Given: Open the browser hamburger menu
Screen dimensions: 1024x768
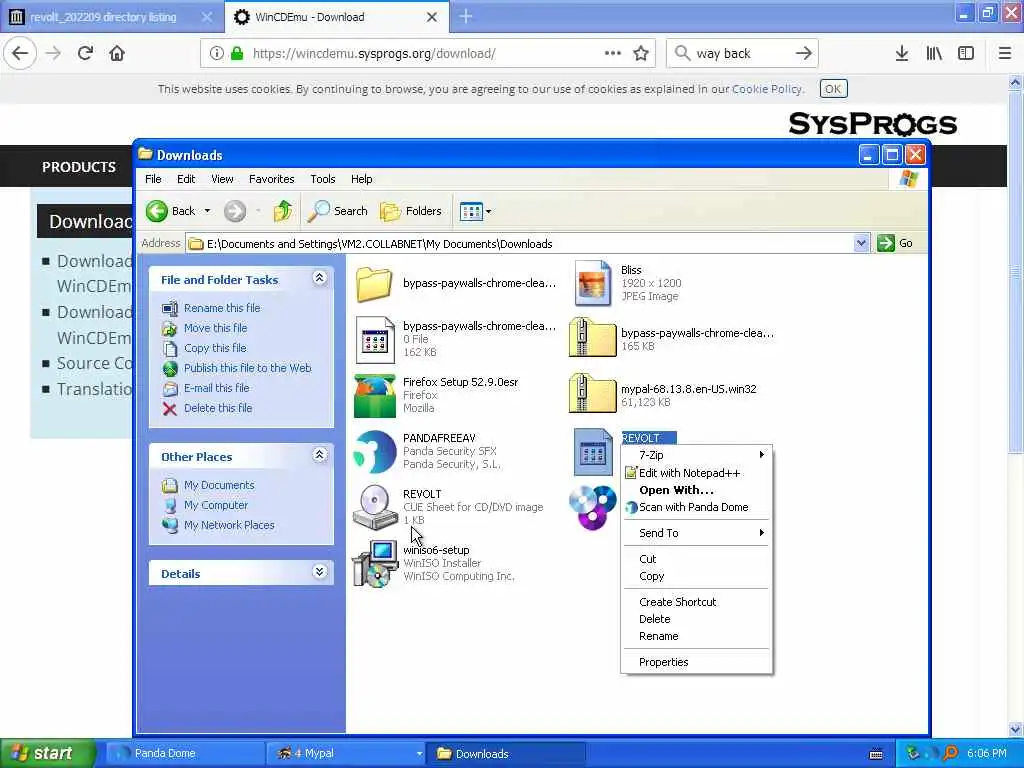Looking at the screenshot, I should click(1005, 53).
